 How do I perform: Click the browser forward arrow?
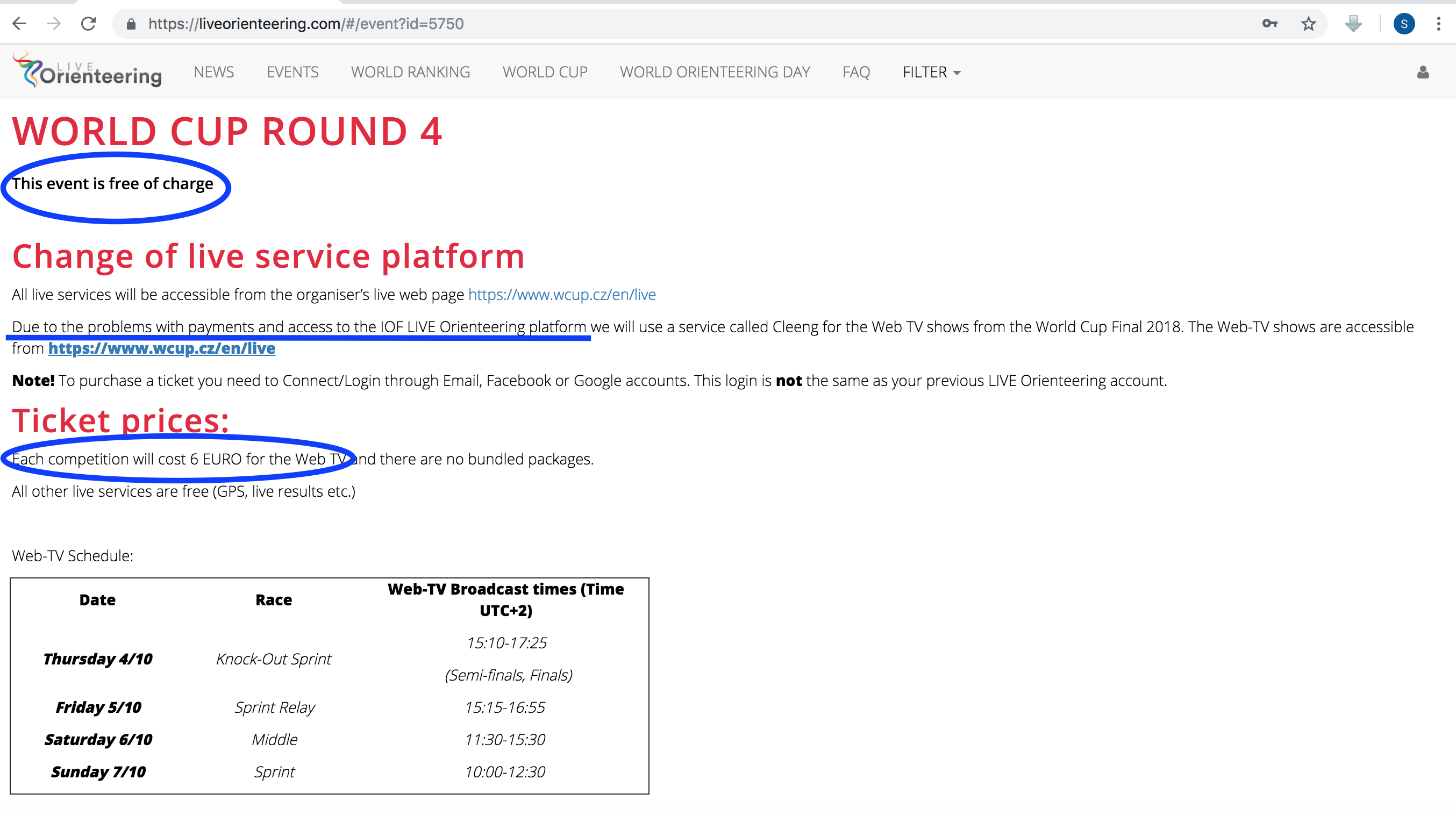[54, 24]
